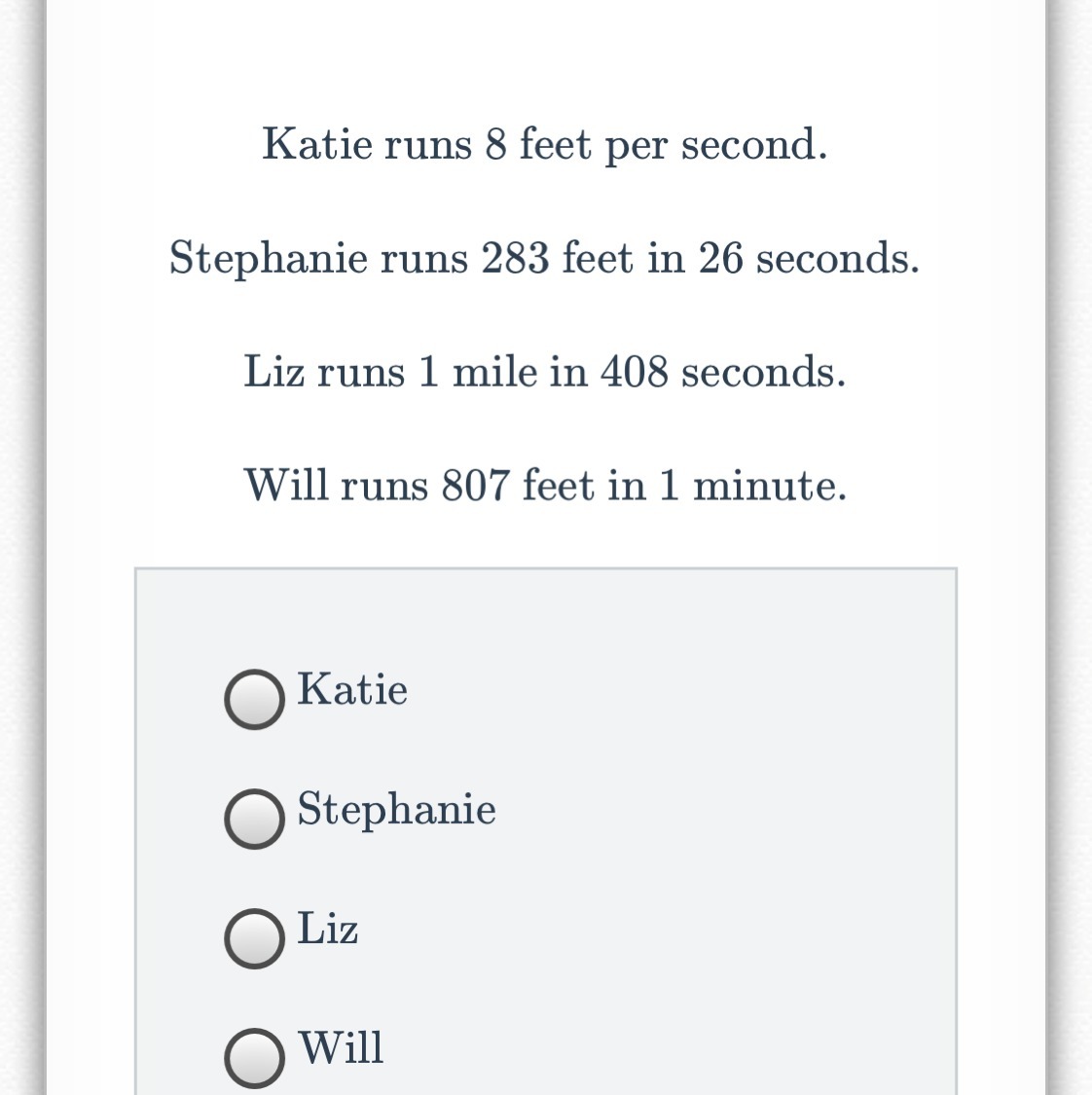The width and height of the screenshot is (1092, 1095).
Task: Select the Stephanie radio button circle
Action: 255,820
